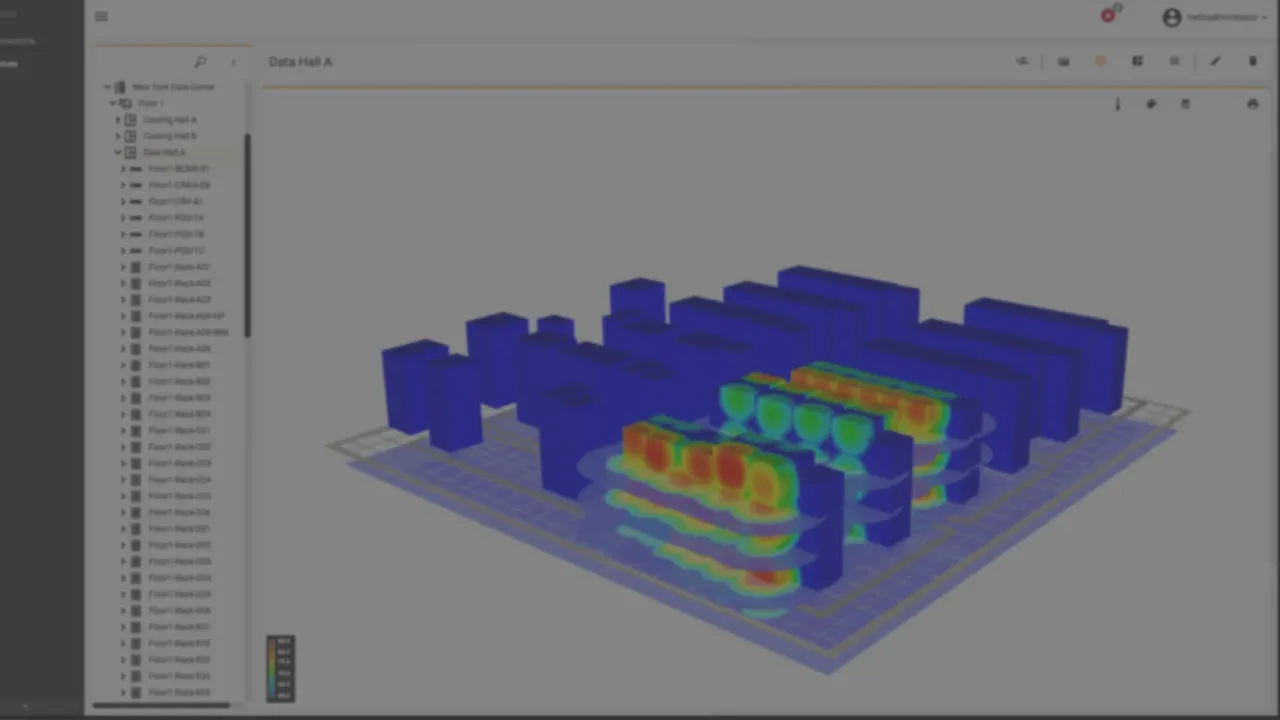The height and width of the screenshot is (720, 1280).
Task: Select Floor 1 in the tree
Action: pos(150,103)
